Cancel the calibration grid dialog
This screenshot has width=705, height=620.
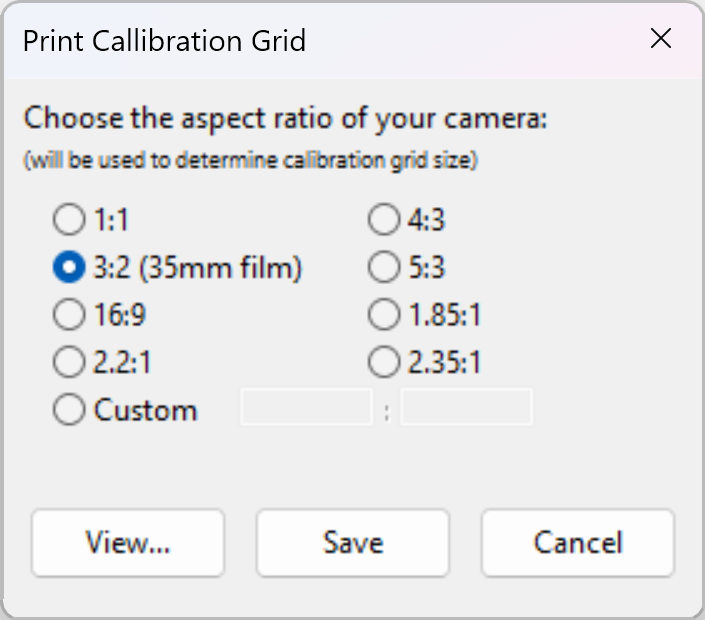click(578, 542)
